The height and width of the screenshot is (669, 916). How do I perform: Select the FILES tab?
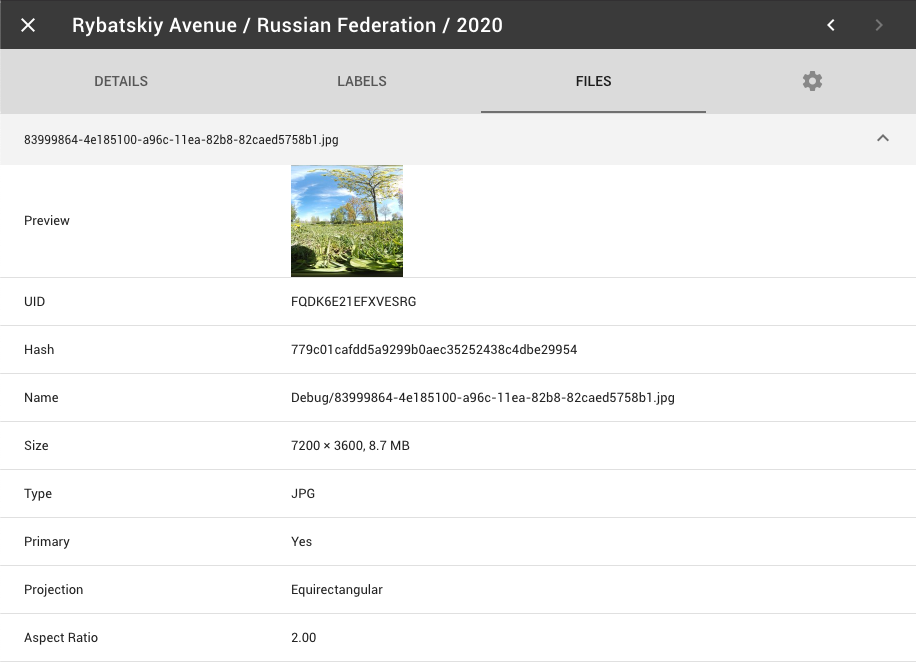(593, 81)
